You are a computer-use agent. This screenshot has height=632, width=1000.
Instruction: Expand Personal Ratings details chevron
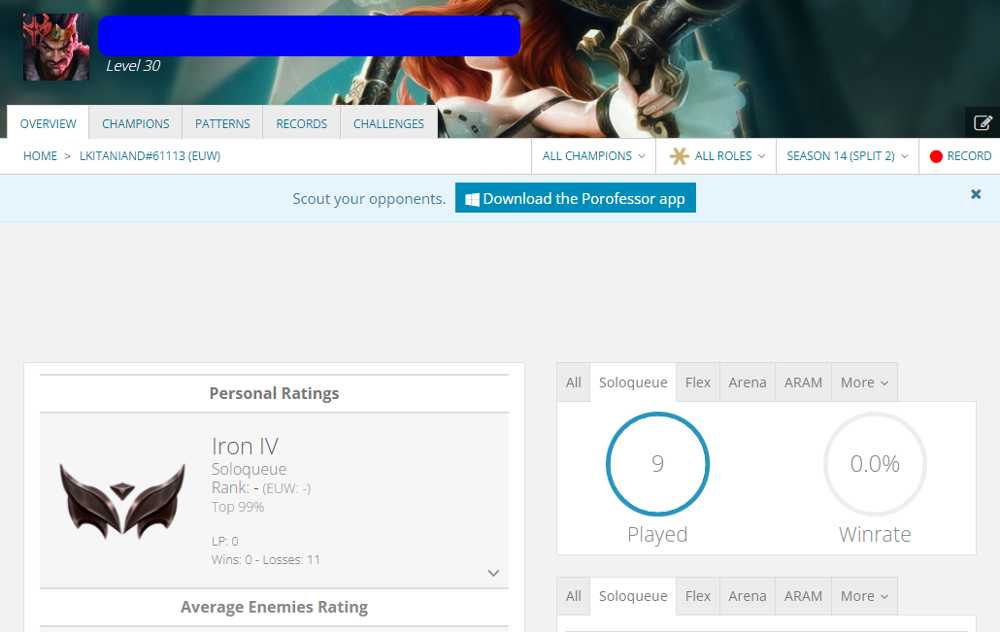click(493, 573)
